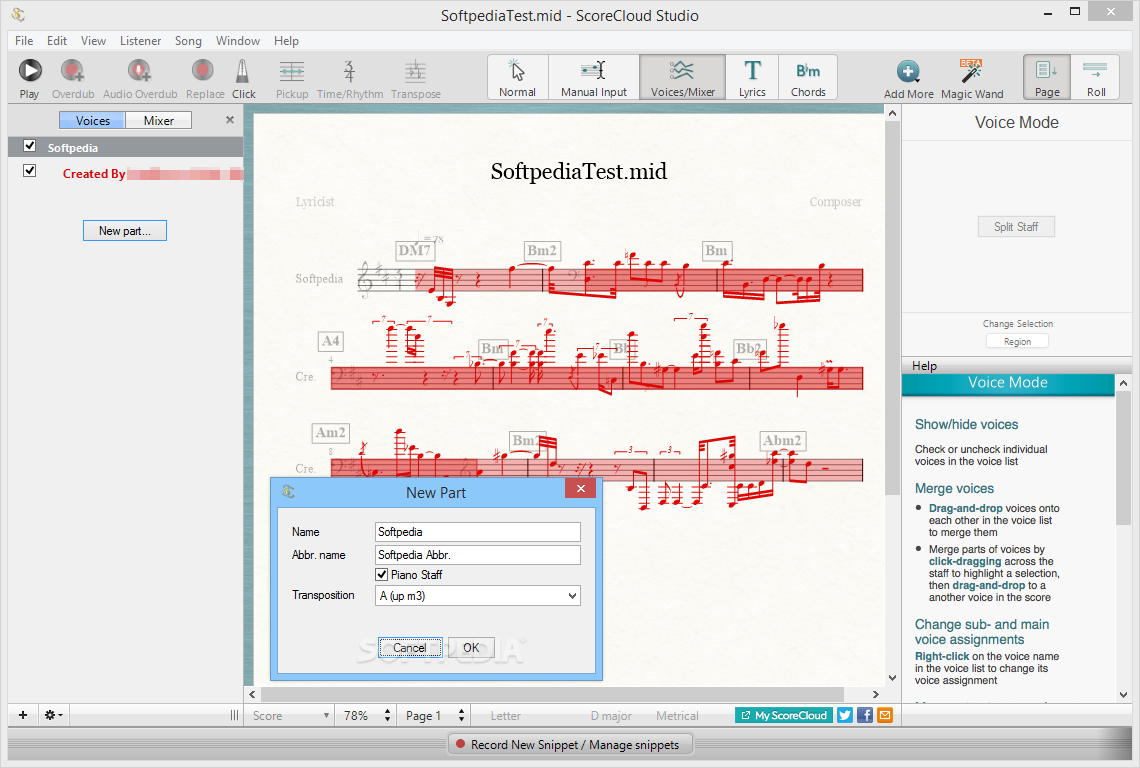Uncheck the Softpedia voice checkbox
The width and height of the screenshot is (1140, 768).
point(30,146)
